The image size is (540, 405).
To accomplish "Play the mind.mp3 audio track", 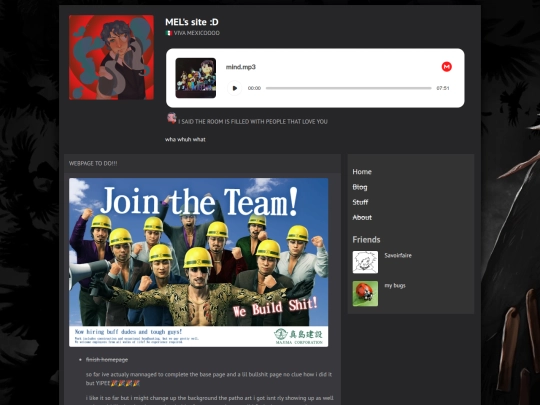I will point(235,88).
